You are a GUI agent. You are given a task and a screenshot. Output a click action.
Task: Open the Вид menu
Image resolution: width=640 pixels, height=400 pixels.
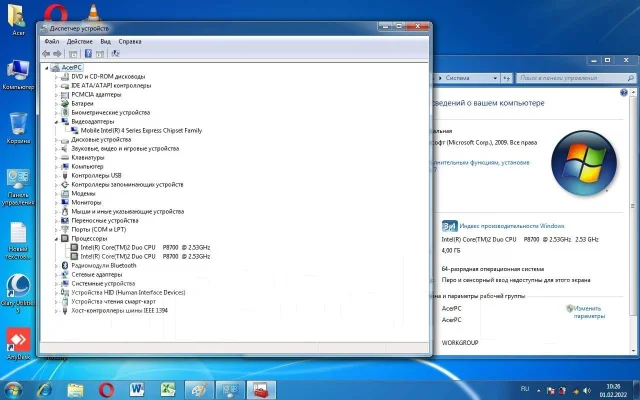(105, 42)
